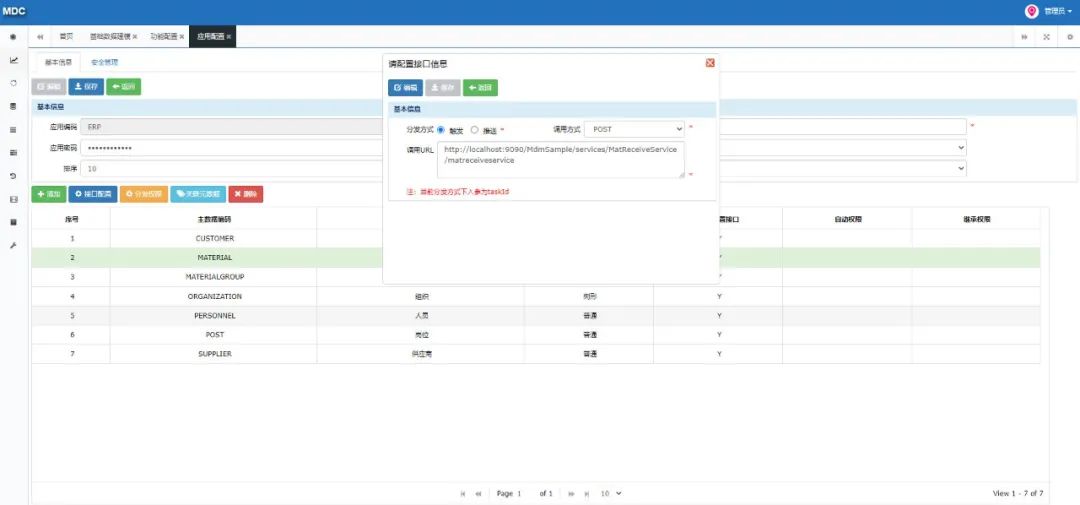Click the URL text area with localhost address
1080x505 pixels.
pyautogui.click(x=561, y=160)
